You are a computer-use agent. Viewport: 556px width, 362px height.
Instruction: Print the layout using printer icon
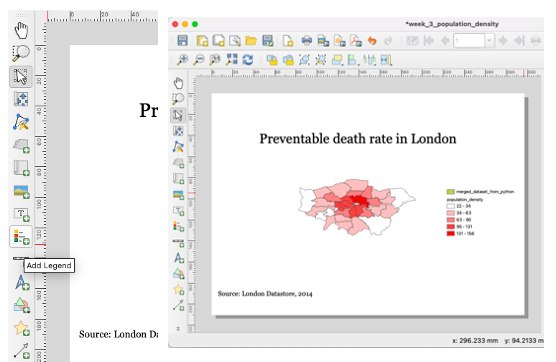307,40
